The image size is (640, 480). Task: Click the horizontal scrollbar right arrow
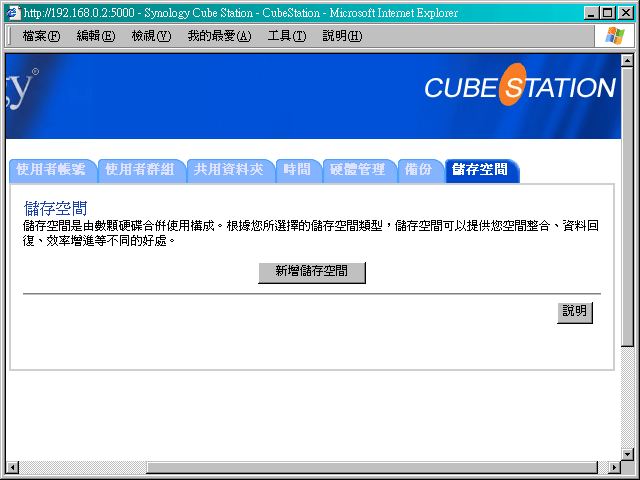coord(614,467)
